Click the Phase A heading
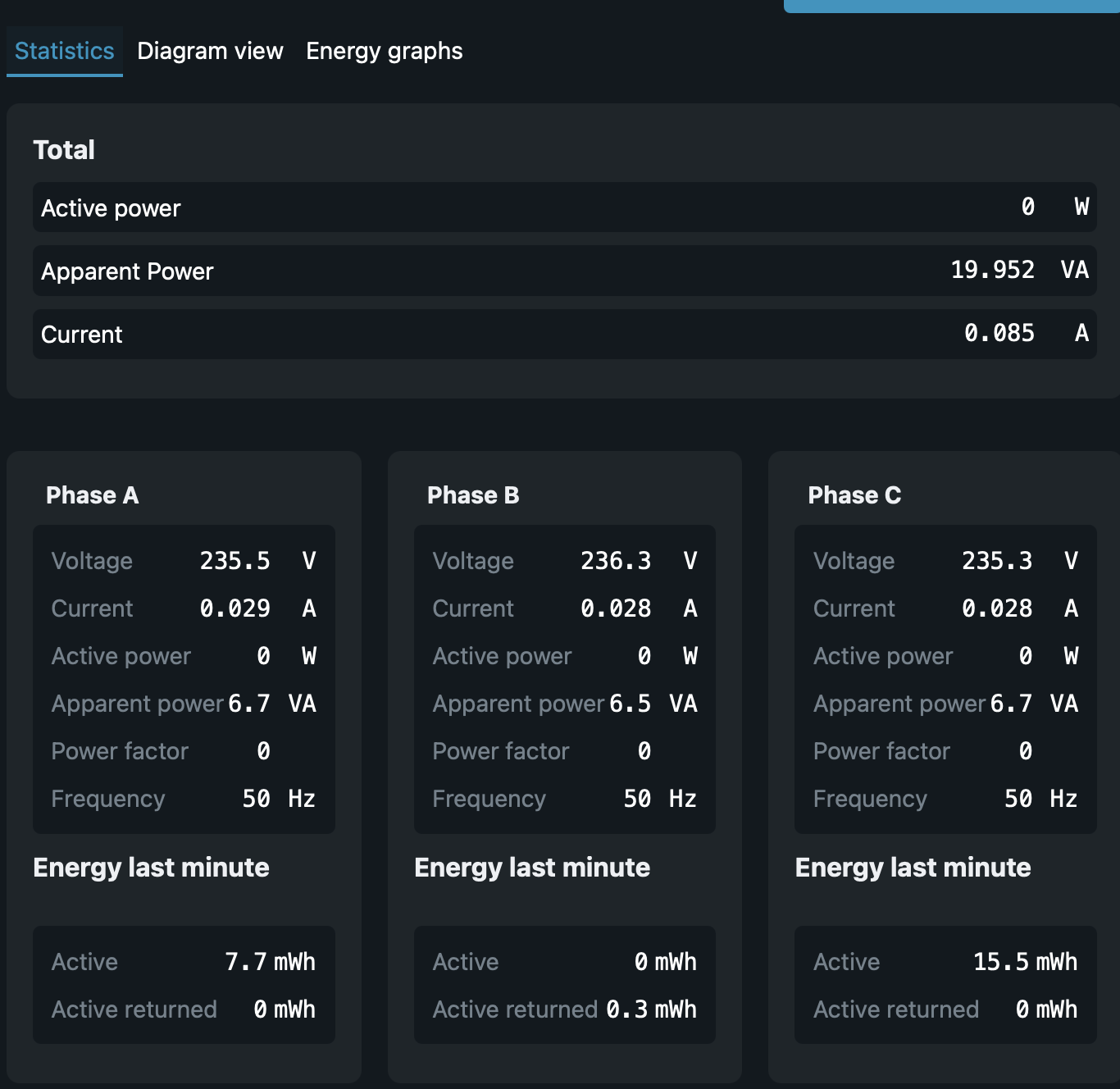The height and width of the screenshot is (1089, 1120). (x=93, y=495)
